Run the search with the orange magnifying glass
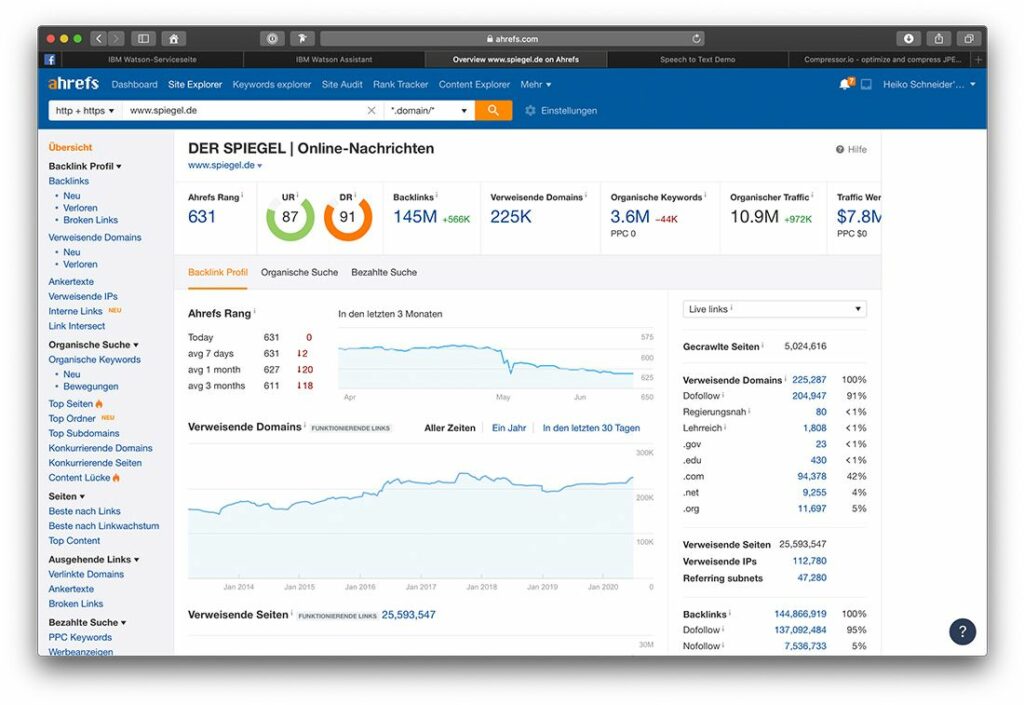 pyautogui.click(x=491, y=111)
